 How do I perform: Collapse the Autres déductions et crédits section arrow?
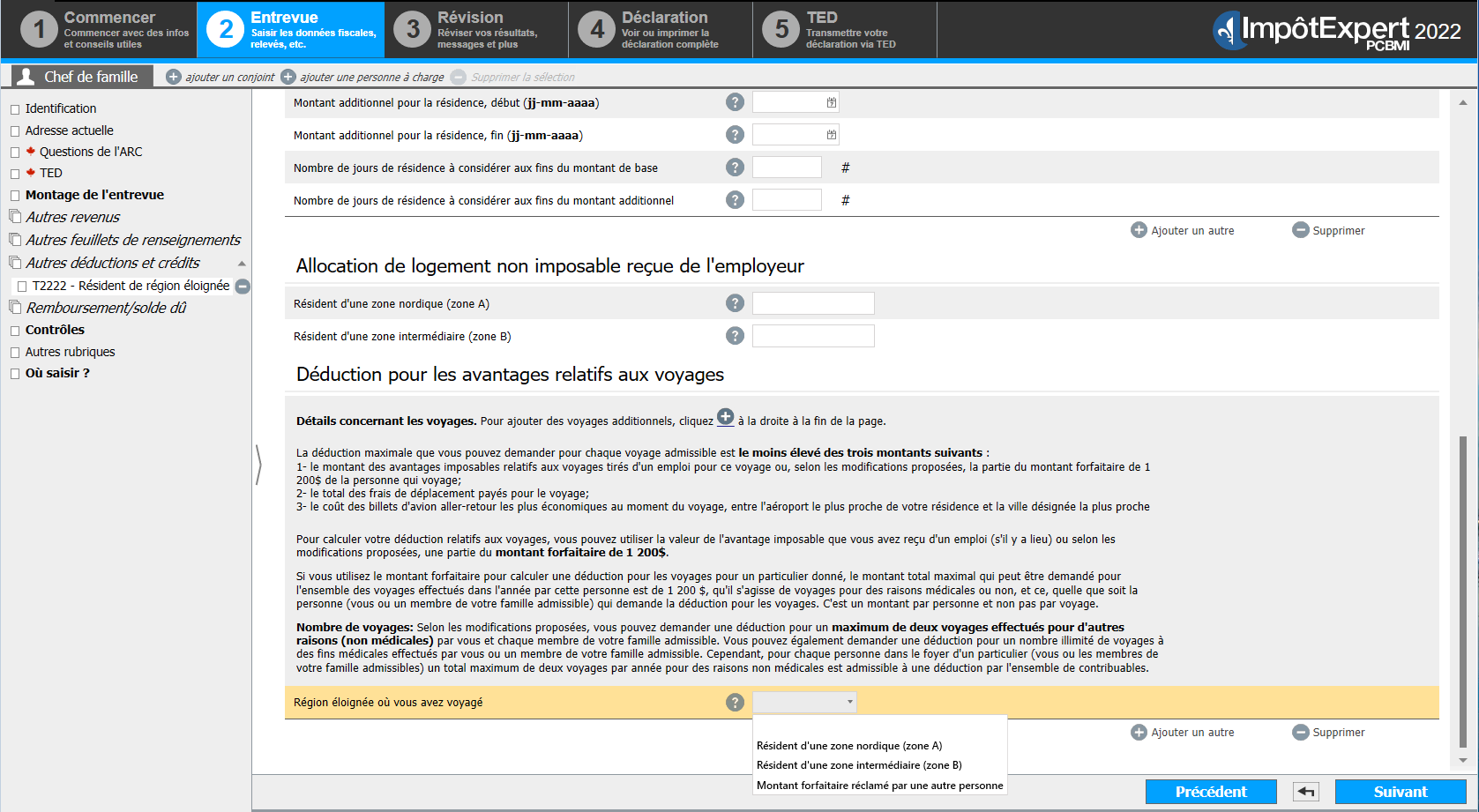click(242, 263)
